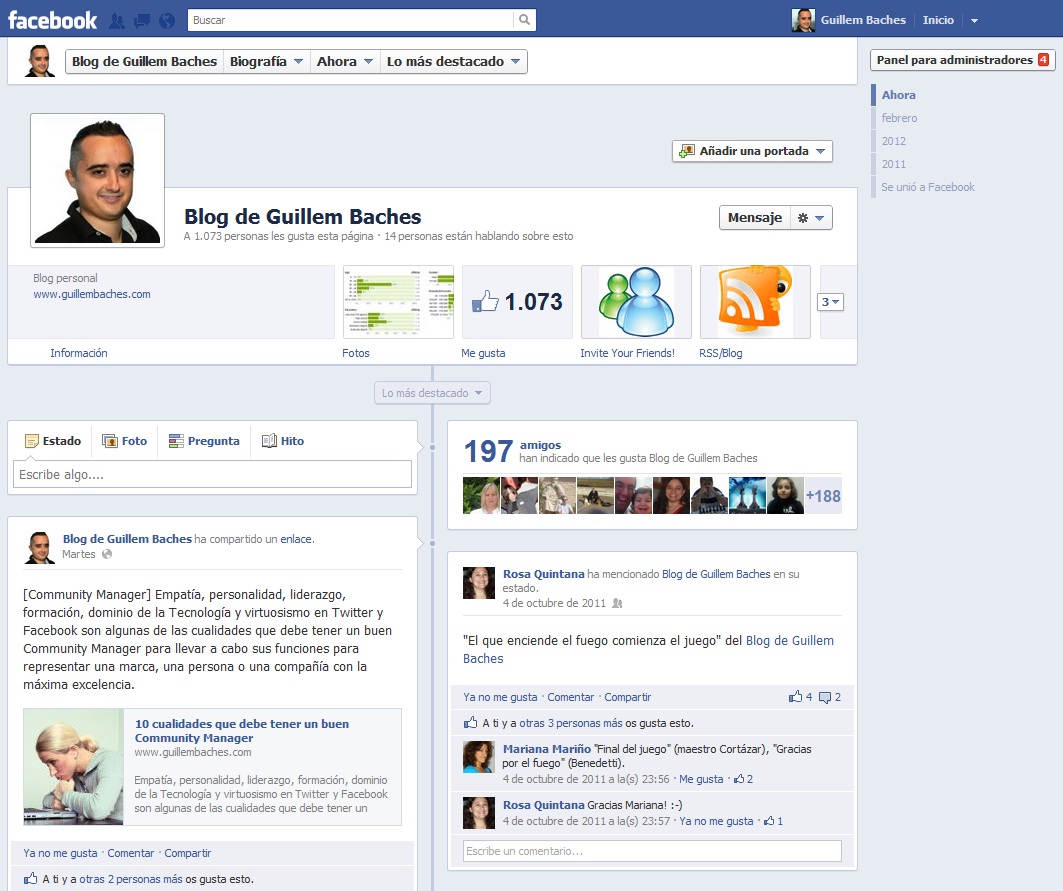Select the Foto composer tab
Image resolution: width=1063 pixels, height=891 pixels.
125,441
